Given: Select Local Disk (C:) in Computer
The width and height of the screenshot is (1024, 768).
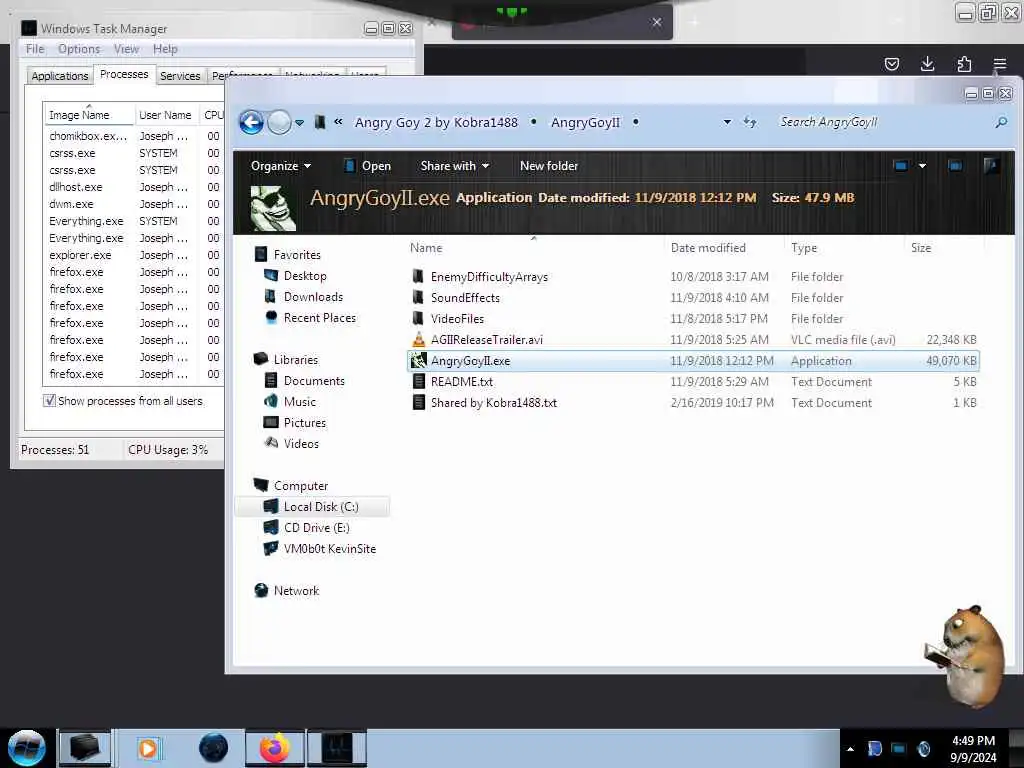Looking at the screenshot, I should coord(321,507).
